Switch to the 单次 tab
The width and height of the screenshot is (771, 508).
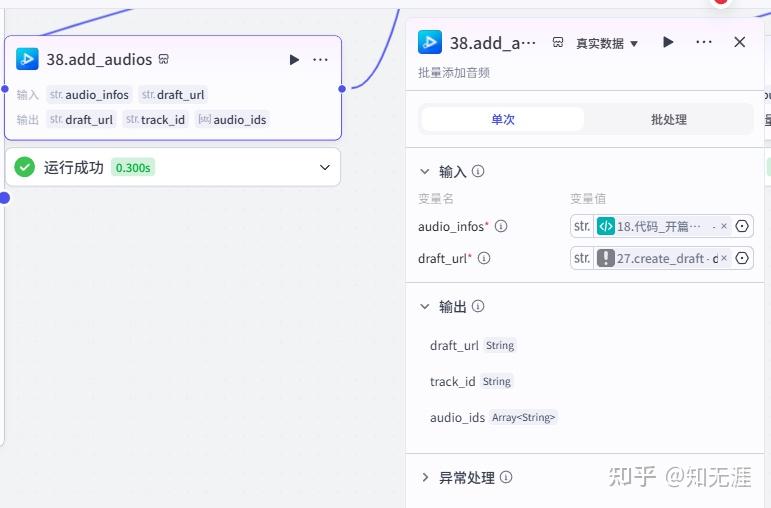pos(503,119)
